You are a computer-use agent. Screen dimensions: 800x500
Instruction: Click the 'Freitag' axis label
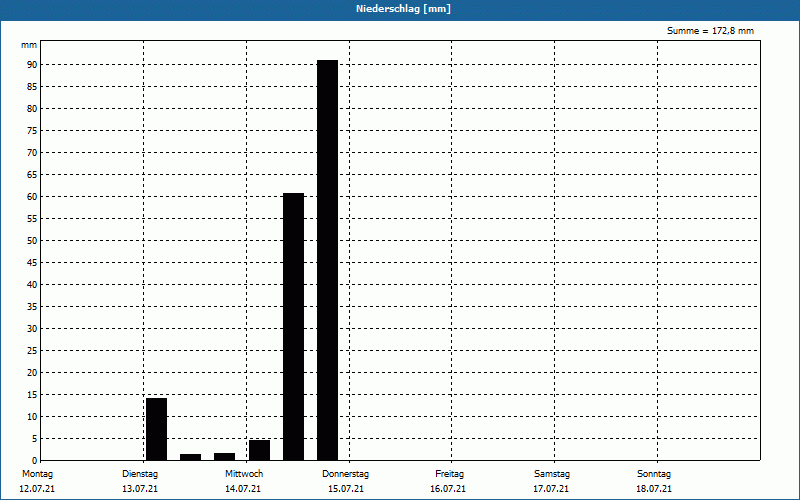tap(449, 474)
